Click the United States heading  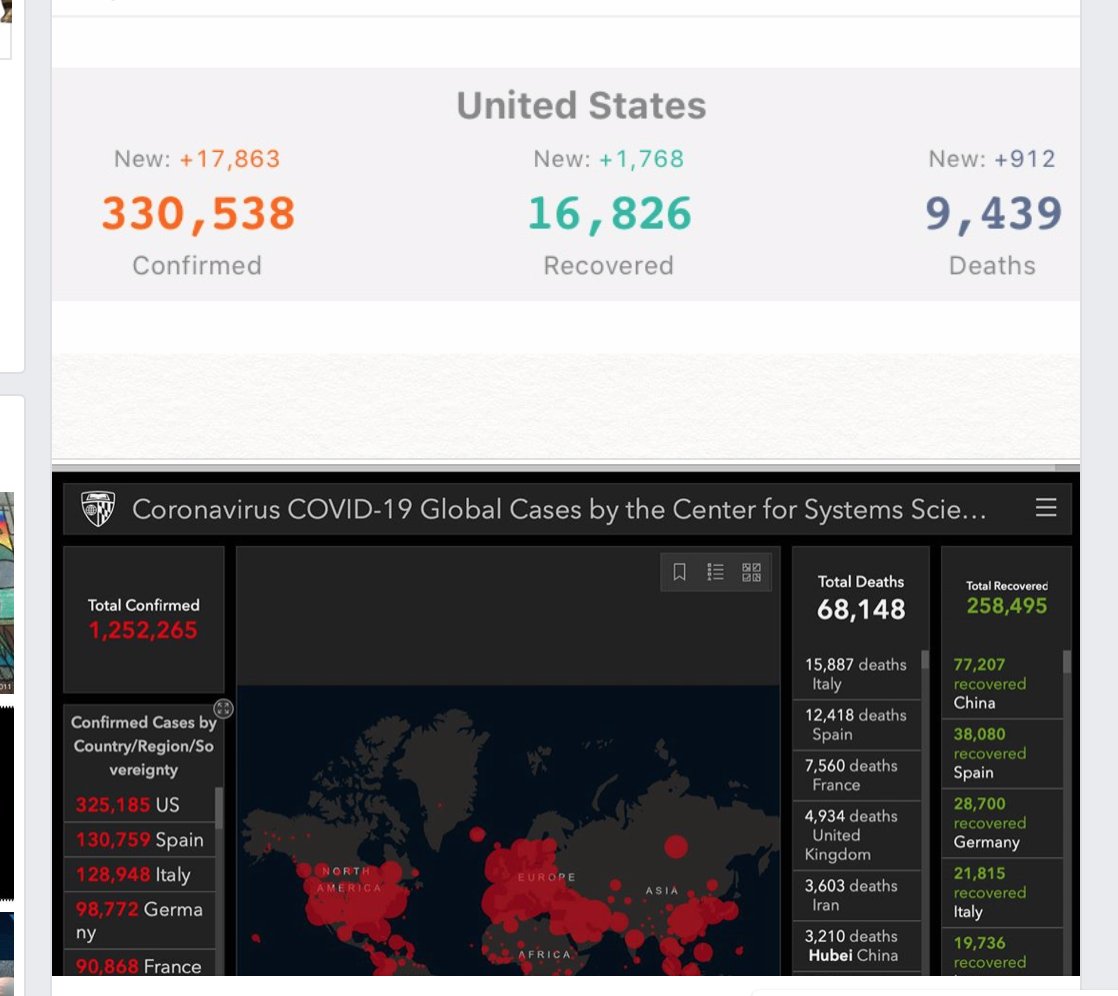(581, 106)
